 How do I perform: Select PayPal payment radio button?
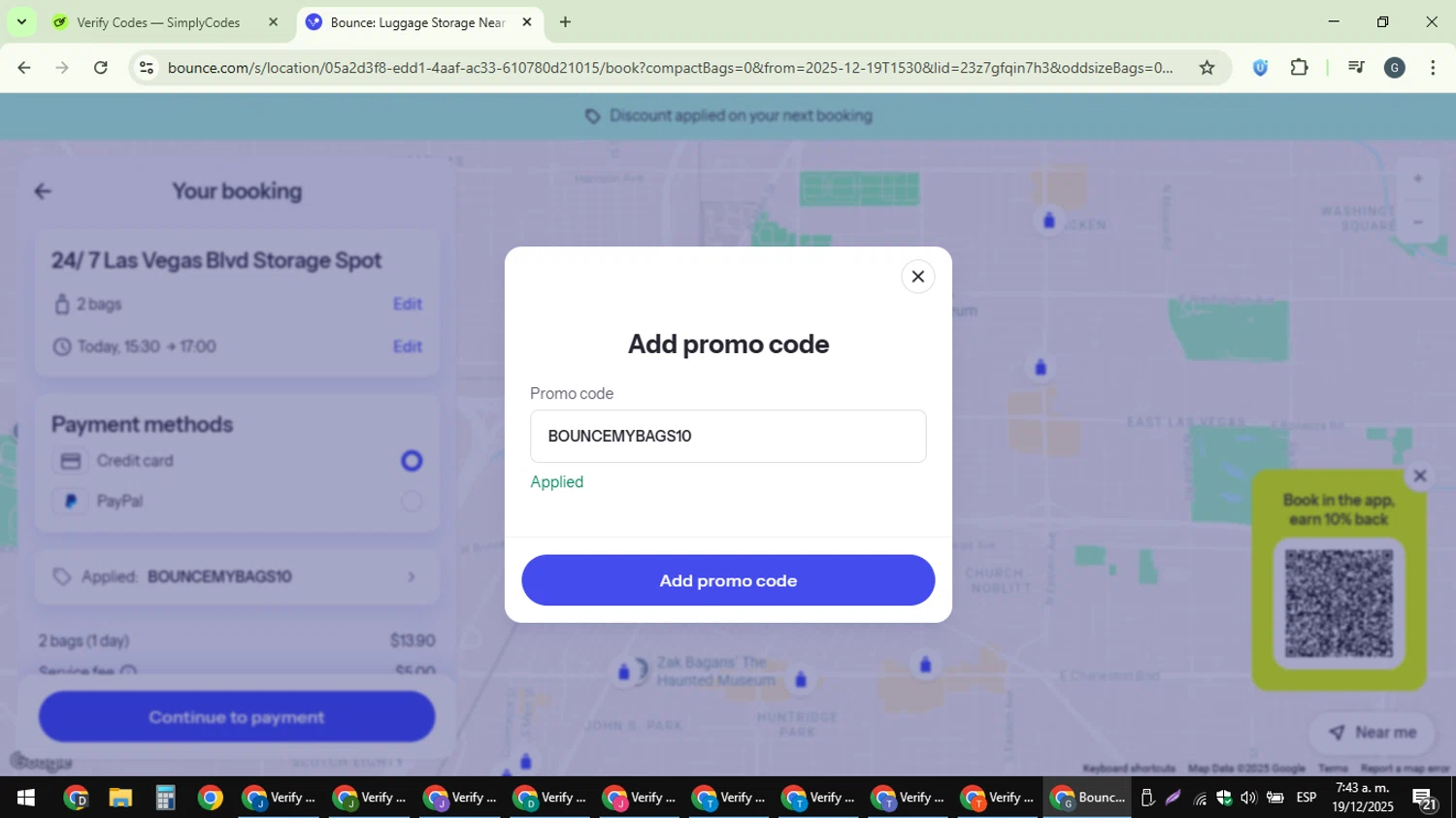coord(412,502)
